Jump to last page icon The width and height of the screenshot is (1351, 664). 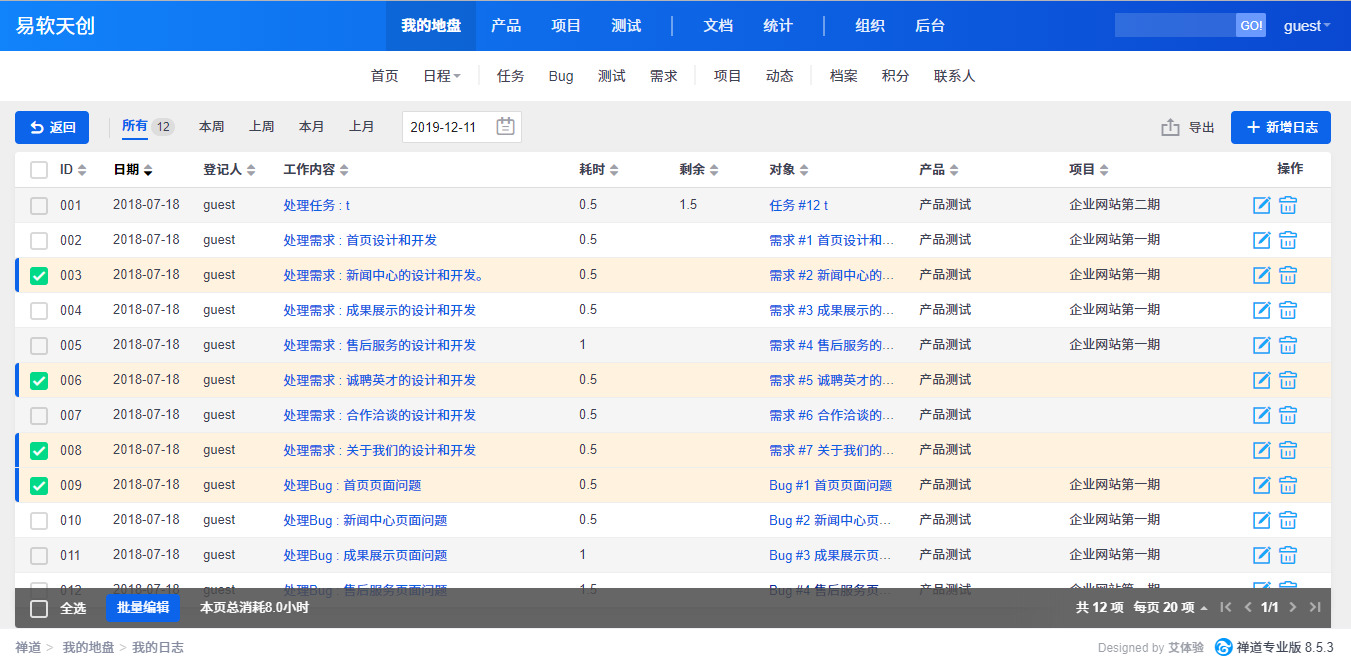[1315, 607]
